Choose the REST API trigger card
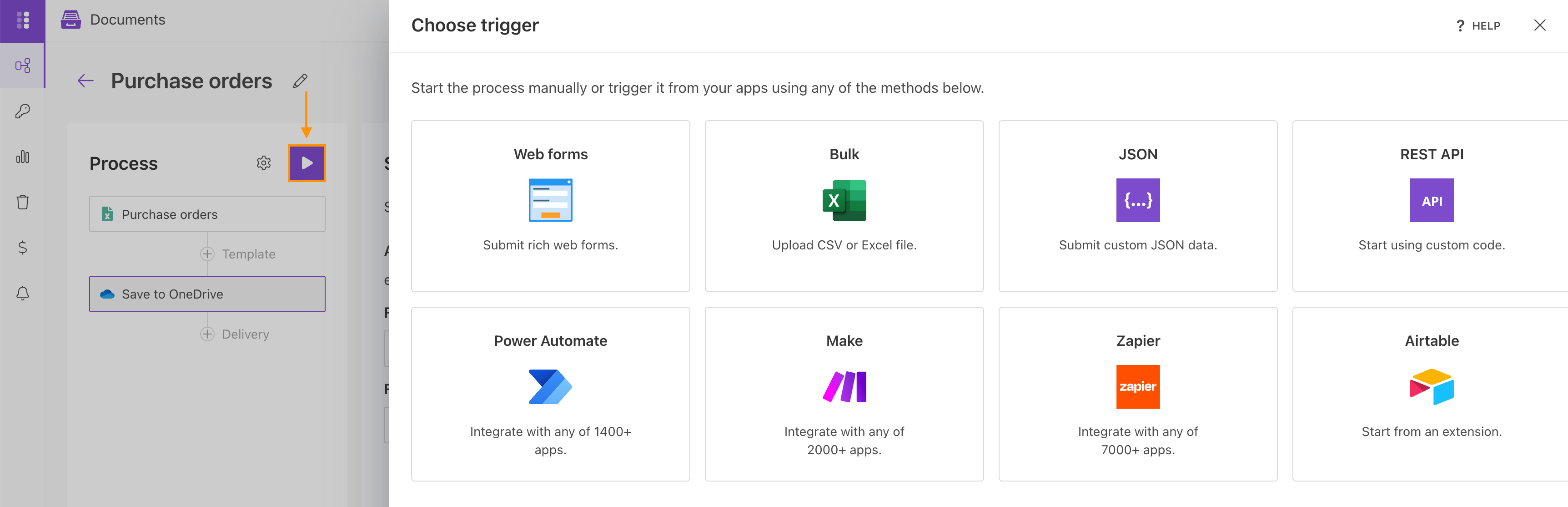The height and width of the screenshot is (507, 1568). pyautogui.click(x=1431, y=206)
